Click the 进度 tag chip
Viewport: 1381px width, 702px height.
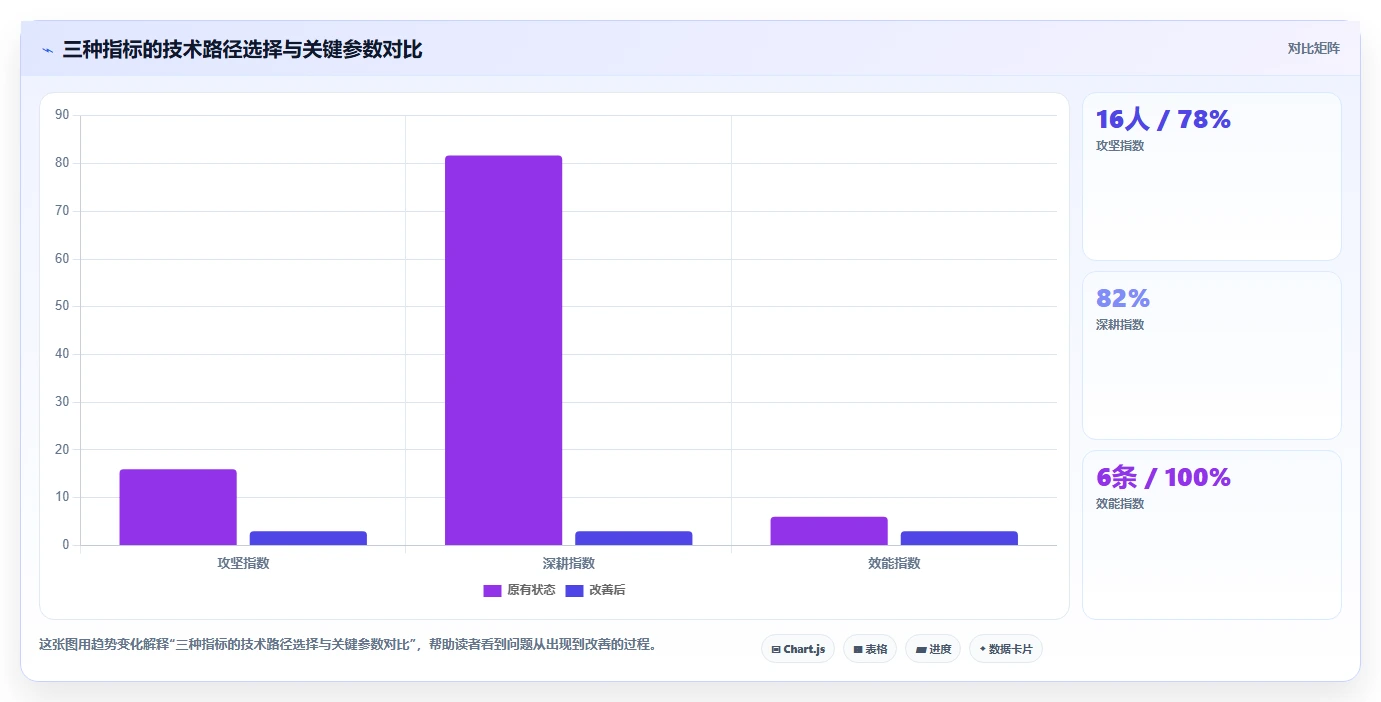click(933, 649)
